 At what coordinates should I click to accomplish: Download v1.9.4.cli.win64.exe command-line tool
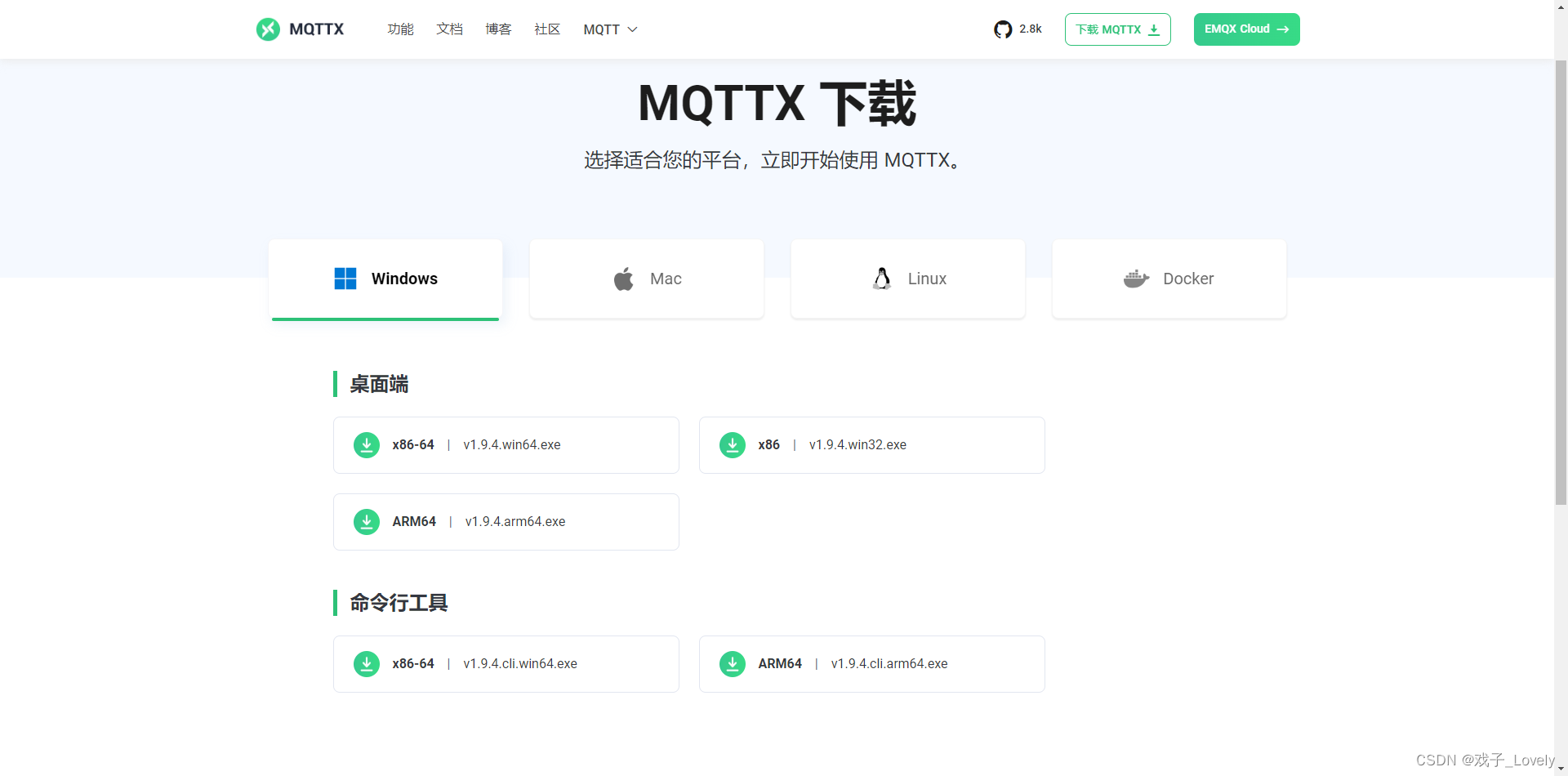pyautogui.click(x=506, y=663)
